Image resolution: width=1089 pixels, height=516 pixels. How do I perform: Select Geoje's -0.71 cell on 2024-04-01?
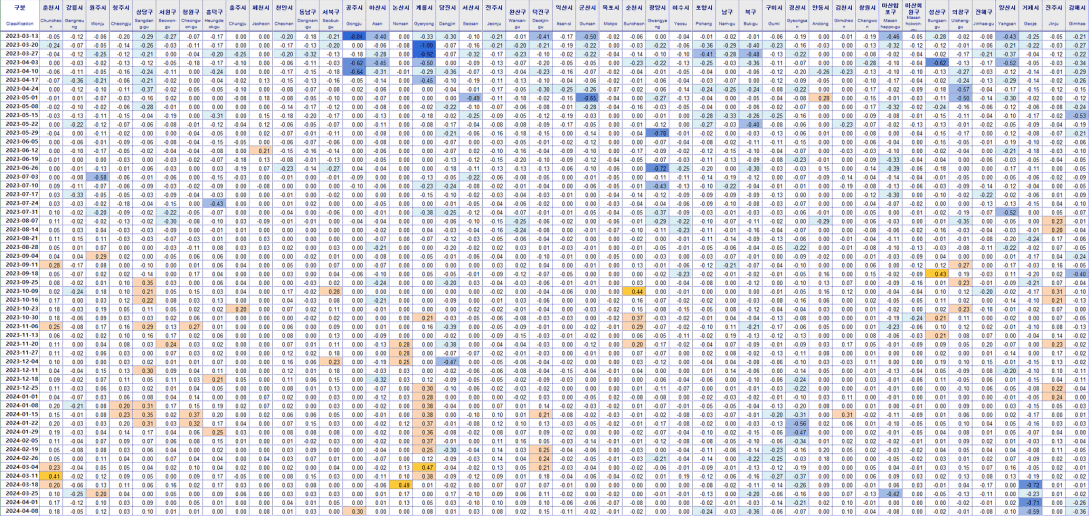[x=1032, y=503]
